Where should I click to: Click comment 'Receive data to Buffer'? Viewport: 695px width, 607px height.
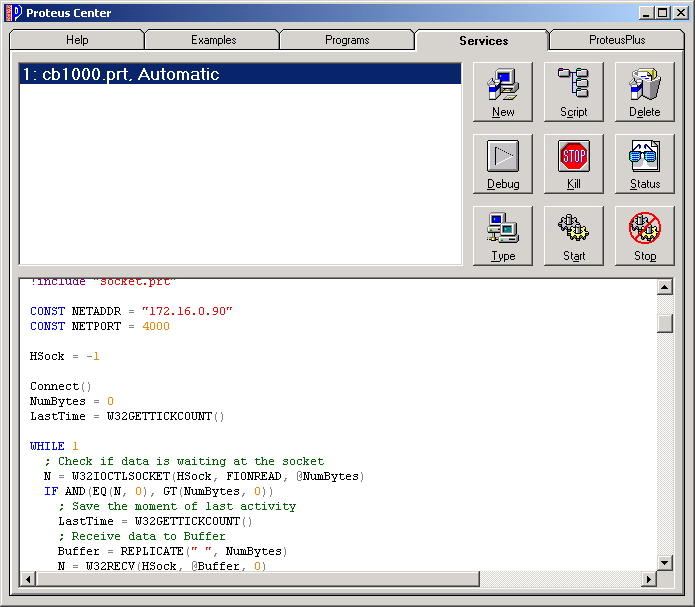pyautogui.click(x=141, y=536)
